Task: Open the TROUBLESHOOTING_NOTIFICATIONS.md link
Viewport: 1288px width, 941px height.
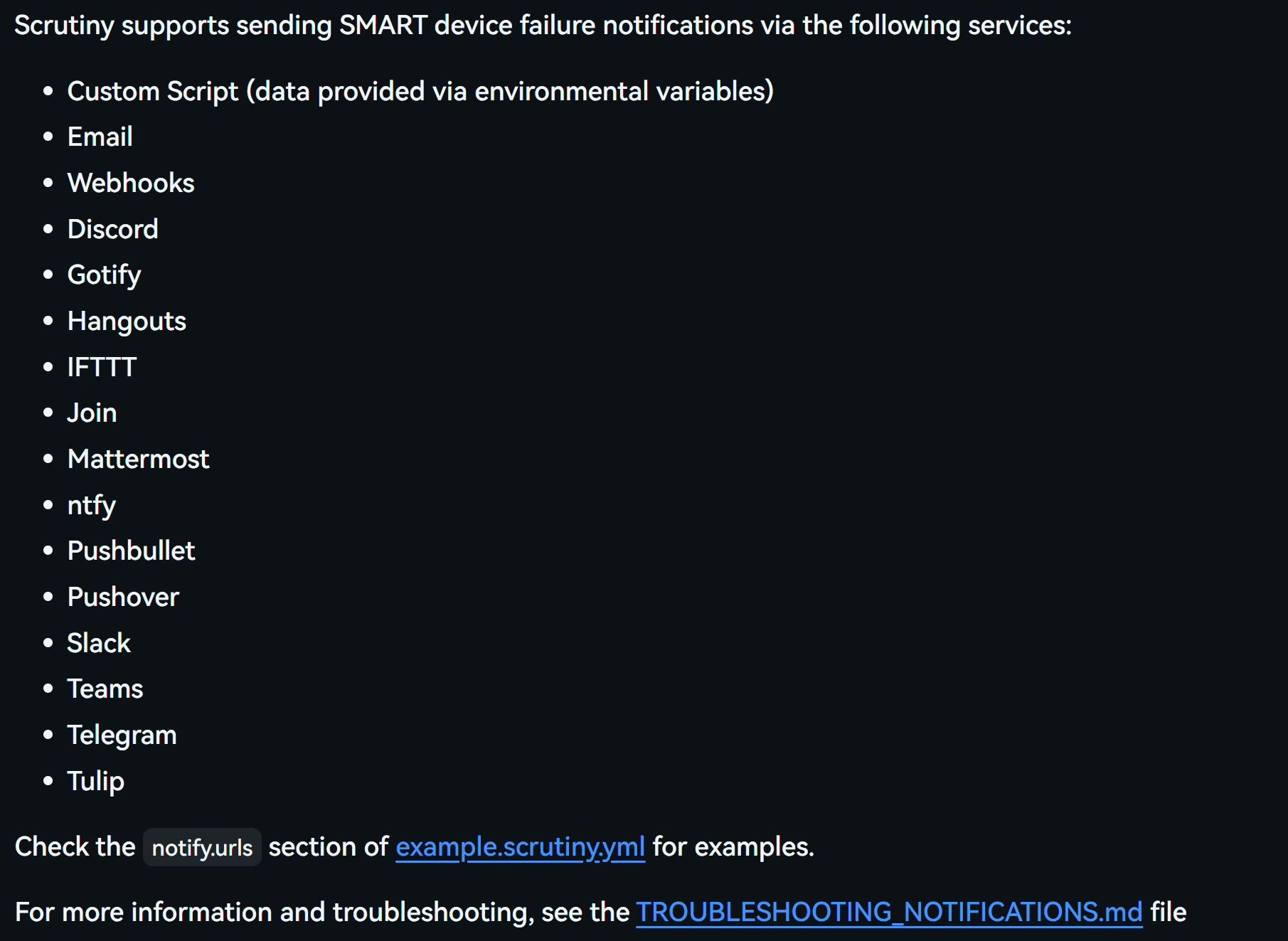Action: (x=889, y=912)
